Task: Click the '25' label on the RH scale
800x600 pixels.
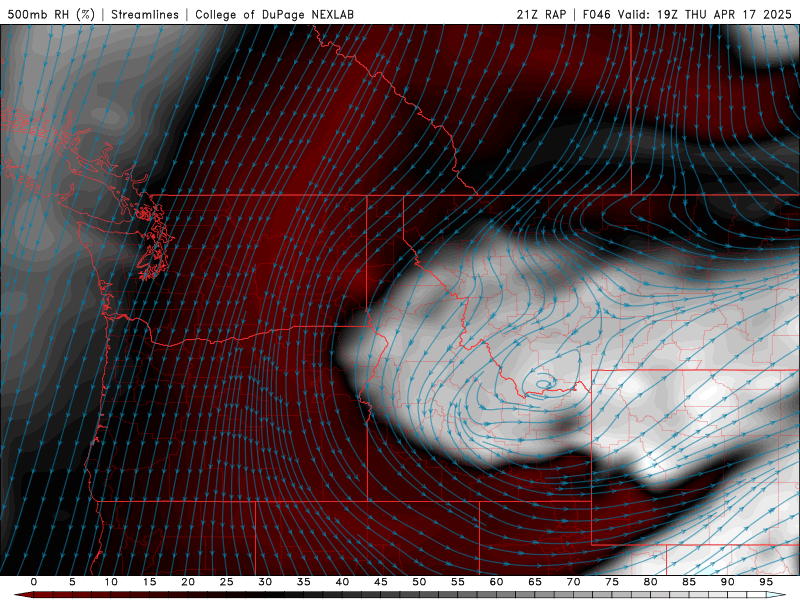Action: point(227,582)
